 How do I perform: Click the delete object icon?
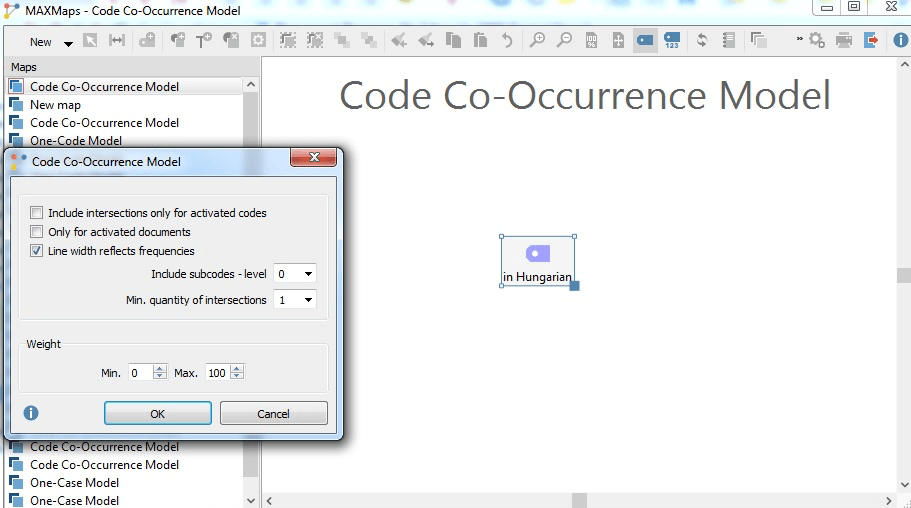pos(231,41)
